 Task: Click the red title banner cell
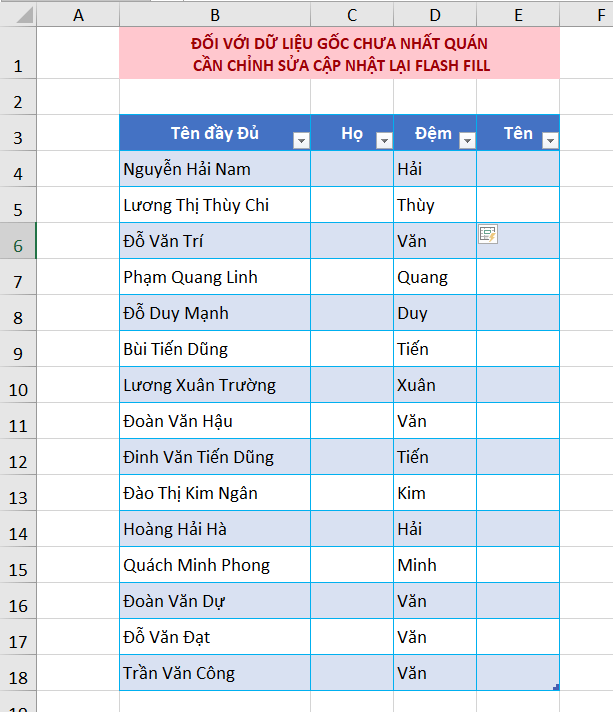[x=340, y=53]
